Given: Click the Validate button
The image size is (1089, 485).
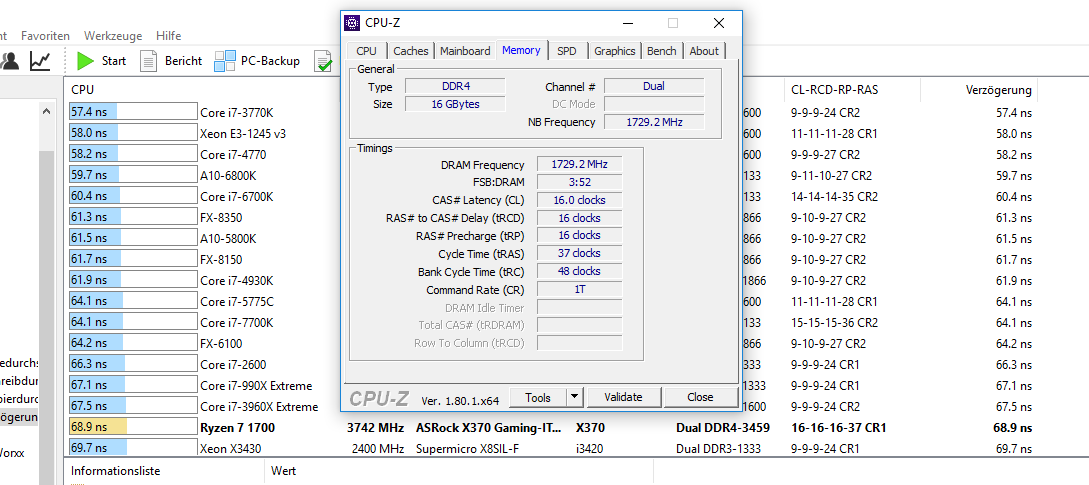Looking at the screenshot, I should pos(623,397).
